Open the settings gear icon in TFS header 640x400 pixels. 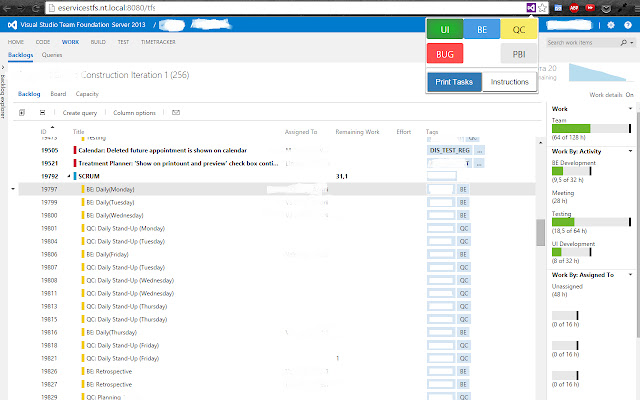[611, 25]
